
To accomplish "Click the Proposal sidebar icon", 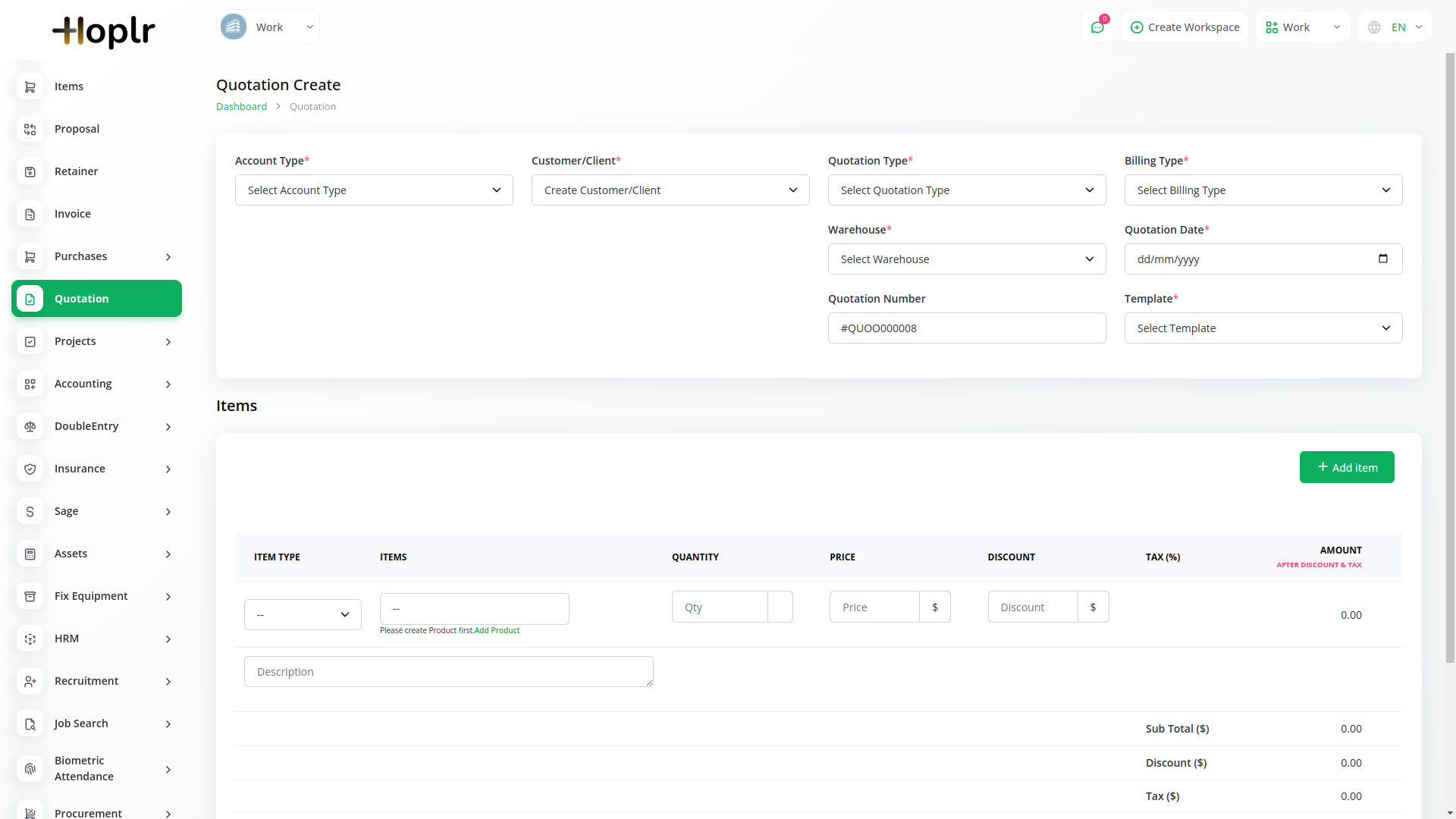I will point(30,129).
